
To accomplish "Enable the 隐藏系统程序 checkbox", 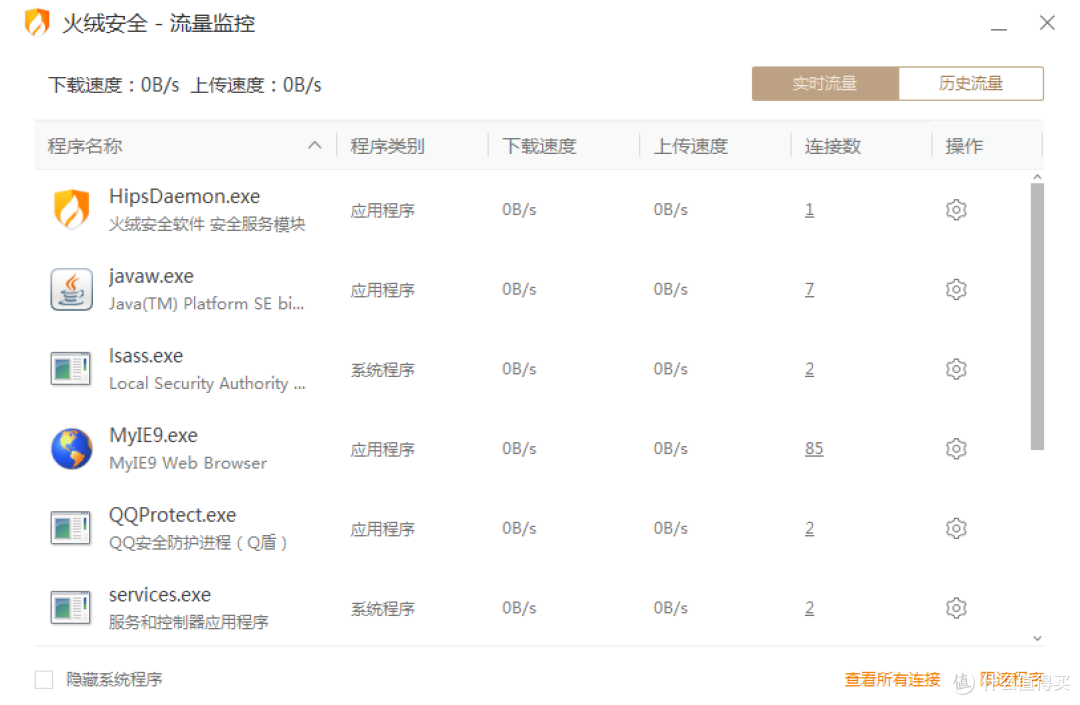I will (x=44, y=680).
